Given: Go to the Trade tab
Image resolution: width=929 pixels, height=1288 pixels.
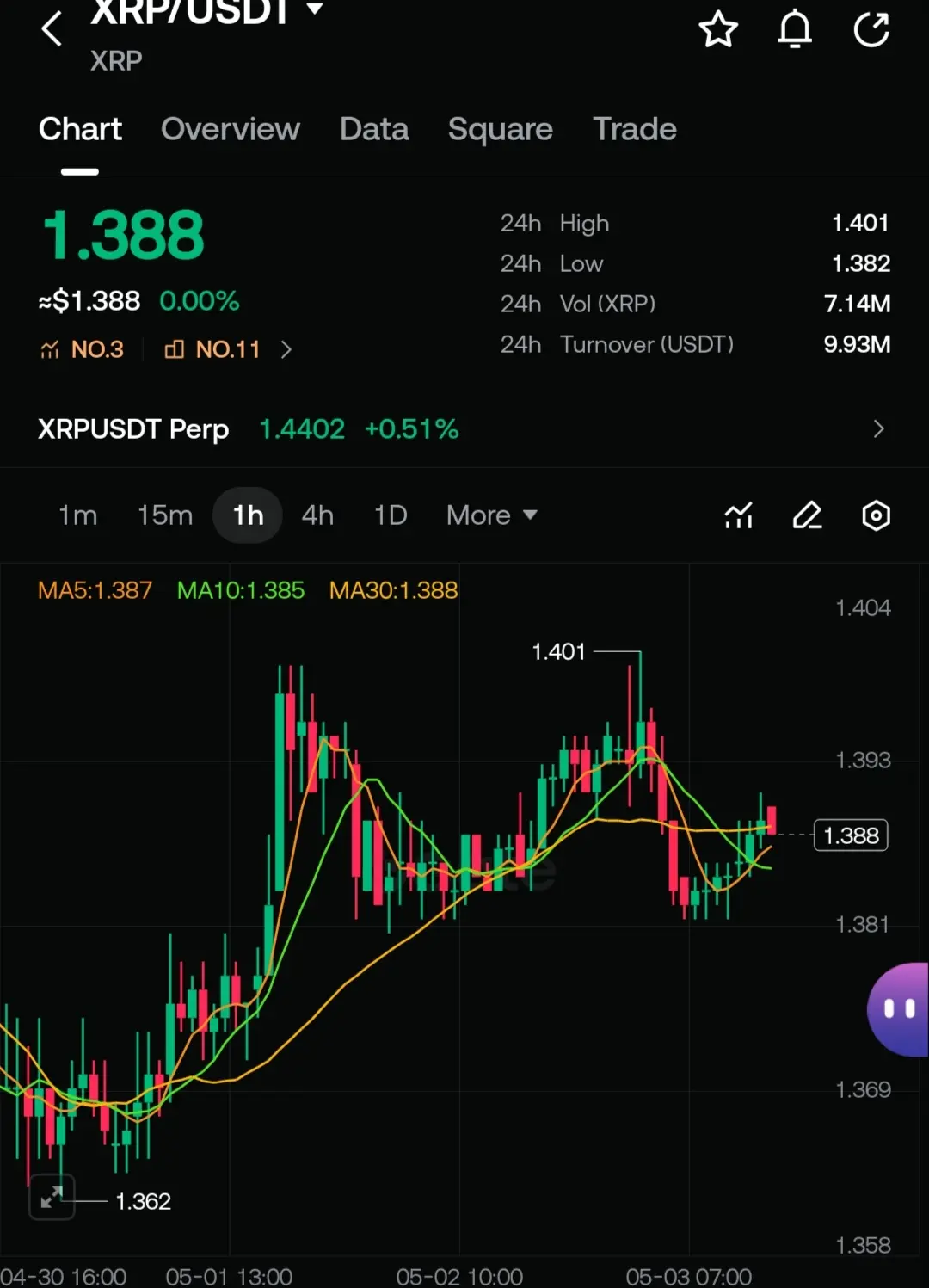Looking at the screenshot, I should pos(635,129).
